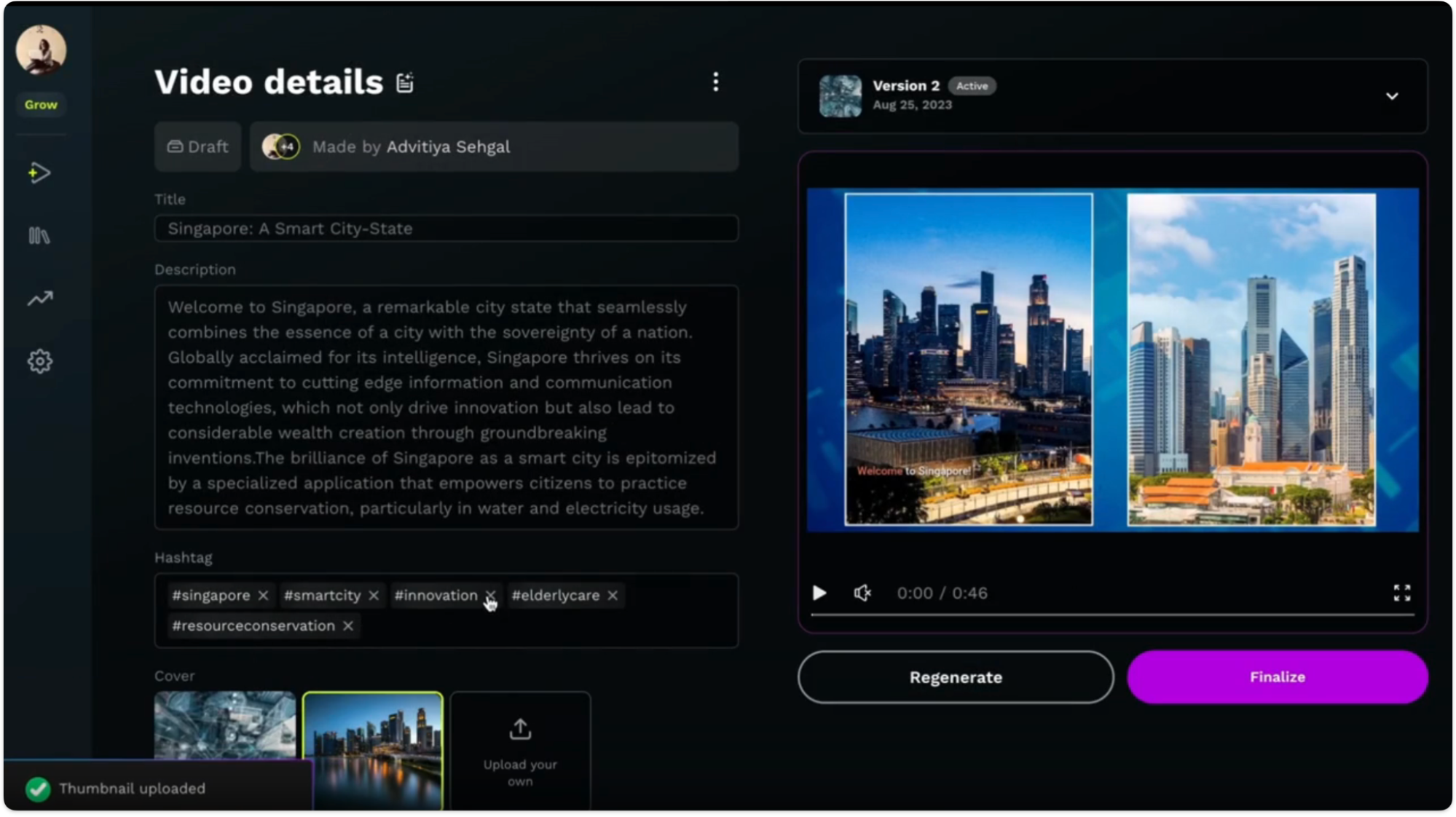1456x817 pixels.
Task: Open the settings gear icon
Action: (39, 361)
